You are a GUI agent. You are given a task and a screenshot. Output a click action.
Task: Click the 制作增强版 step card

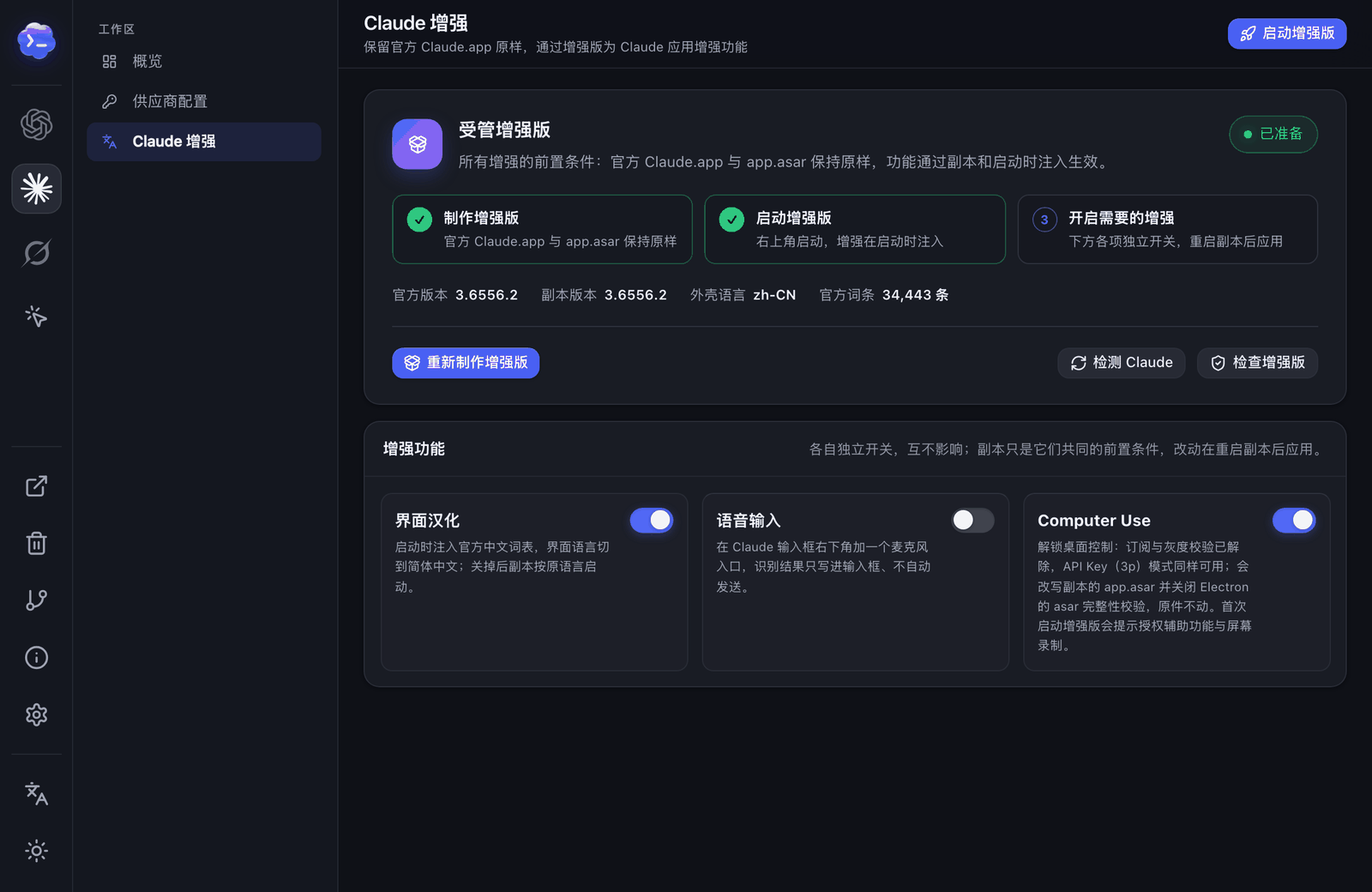pos(543,229)
